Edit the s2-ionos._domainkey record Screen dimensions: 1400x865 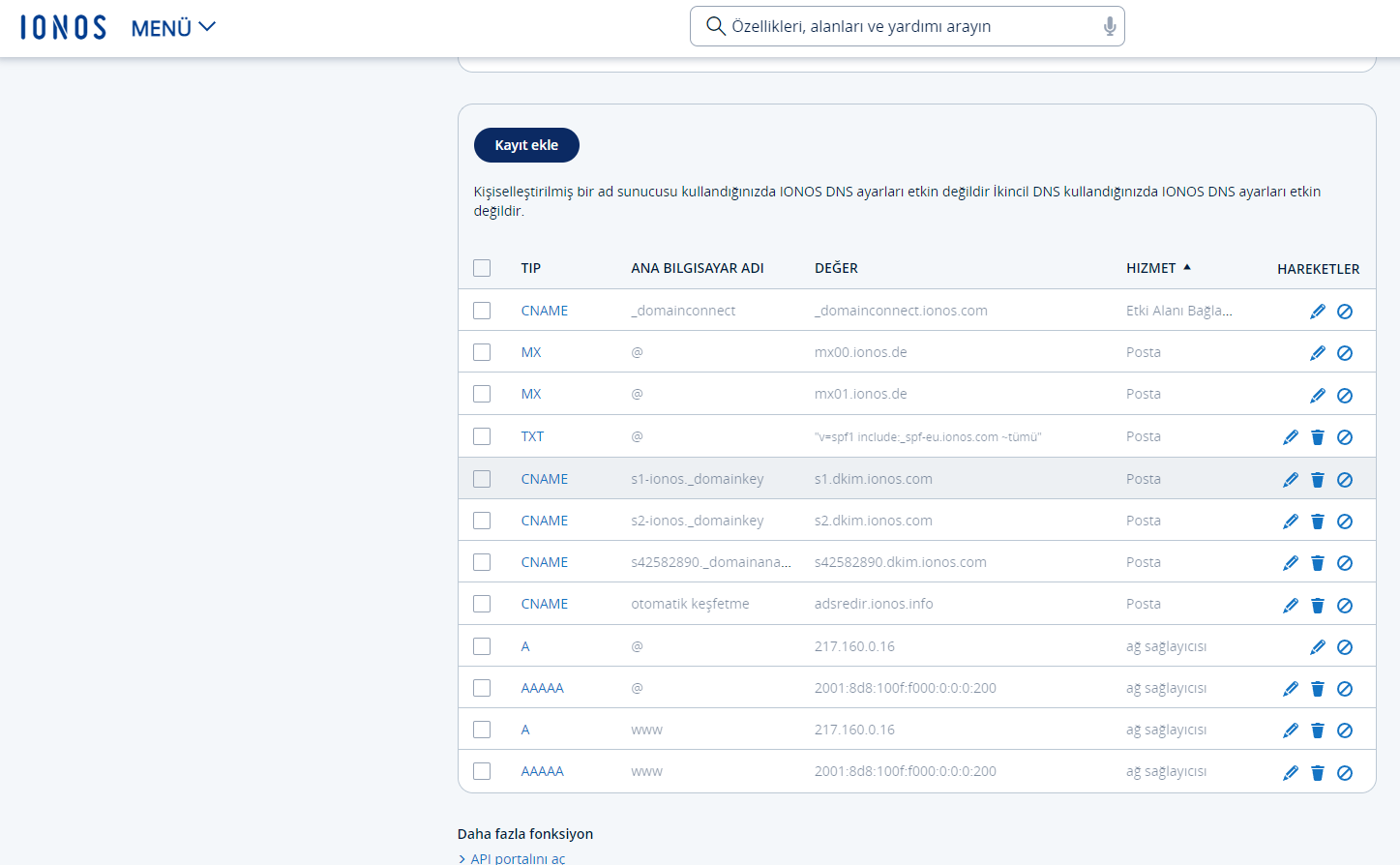click(x=1290, y=521)
